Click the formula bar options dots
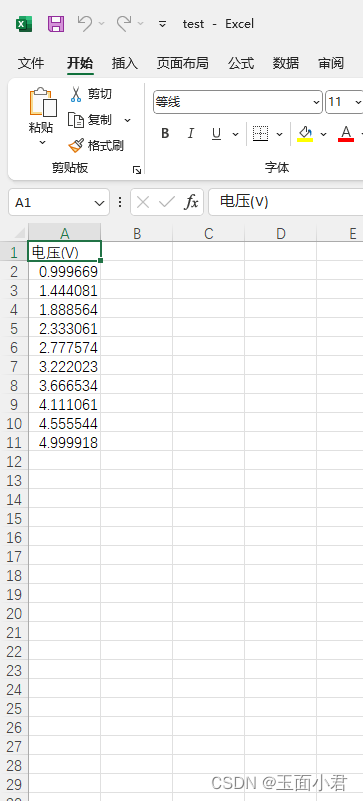363x801 pixels. [120, 202]
